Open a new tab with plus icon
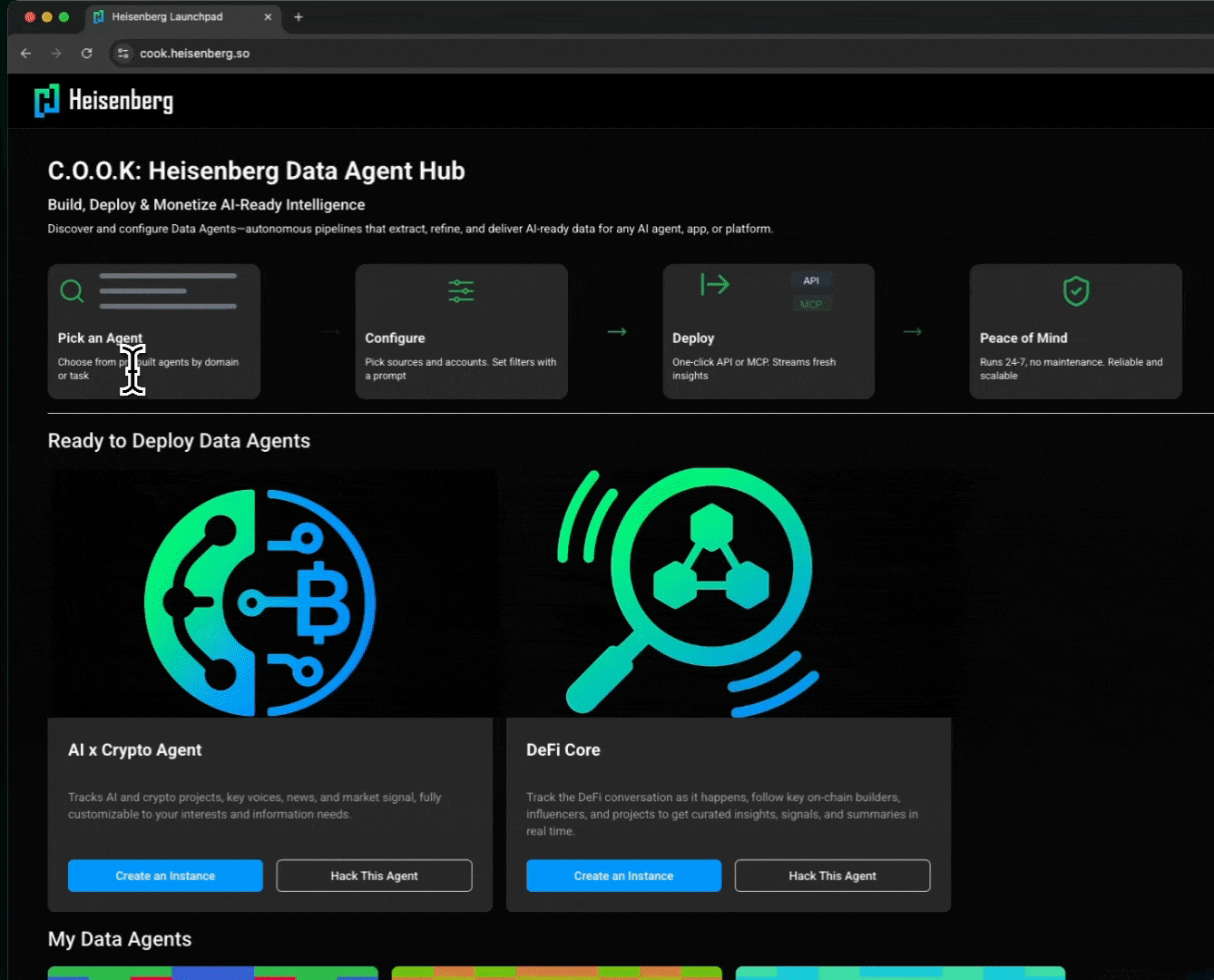This screenshot has height=980, width=1214. (x=299, y=16)
